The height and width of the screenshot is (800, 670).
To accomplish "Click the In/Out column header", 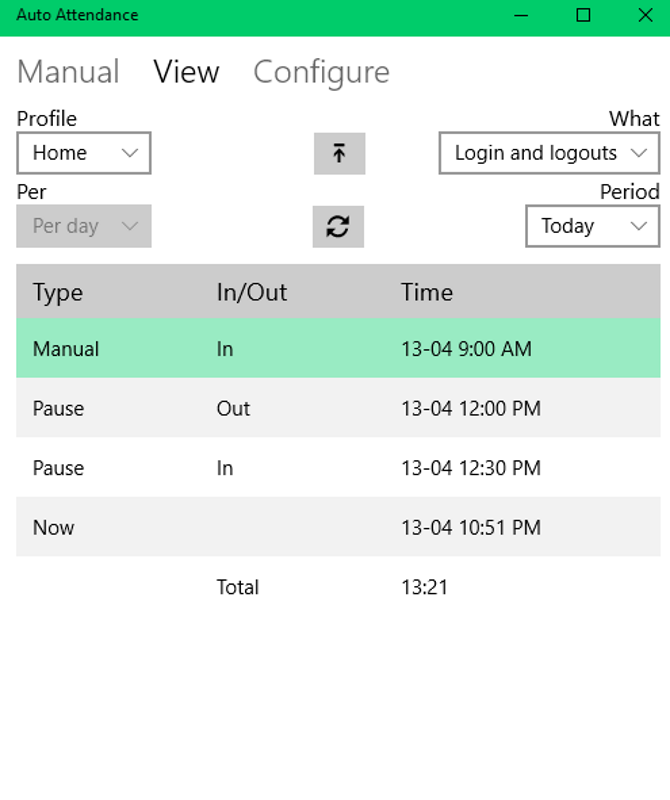I will coord(252,292).
